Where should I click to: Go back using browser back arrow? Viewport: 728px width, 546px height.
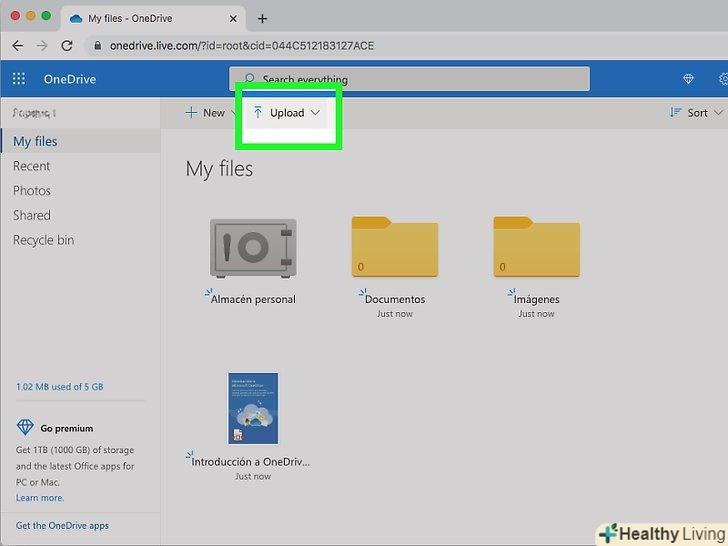click(x=18, y=46)
